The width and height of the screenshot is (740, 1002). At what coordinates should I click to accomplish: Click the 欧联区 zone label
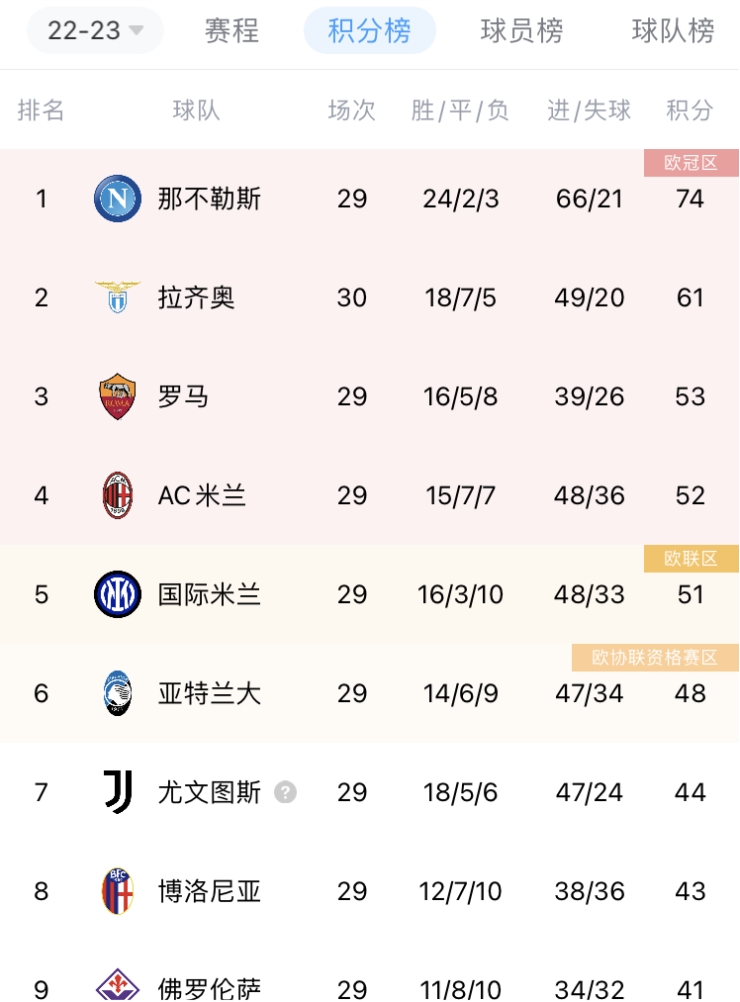pyautogui.click(x=691, y=559)
